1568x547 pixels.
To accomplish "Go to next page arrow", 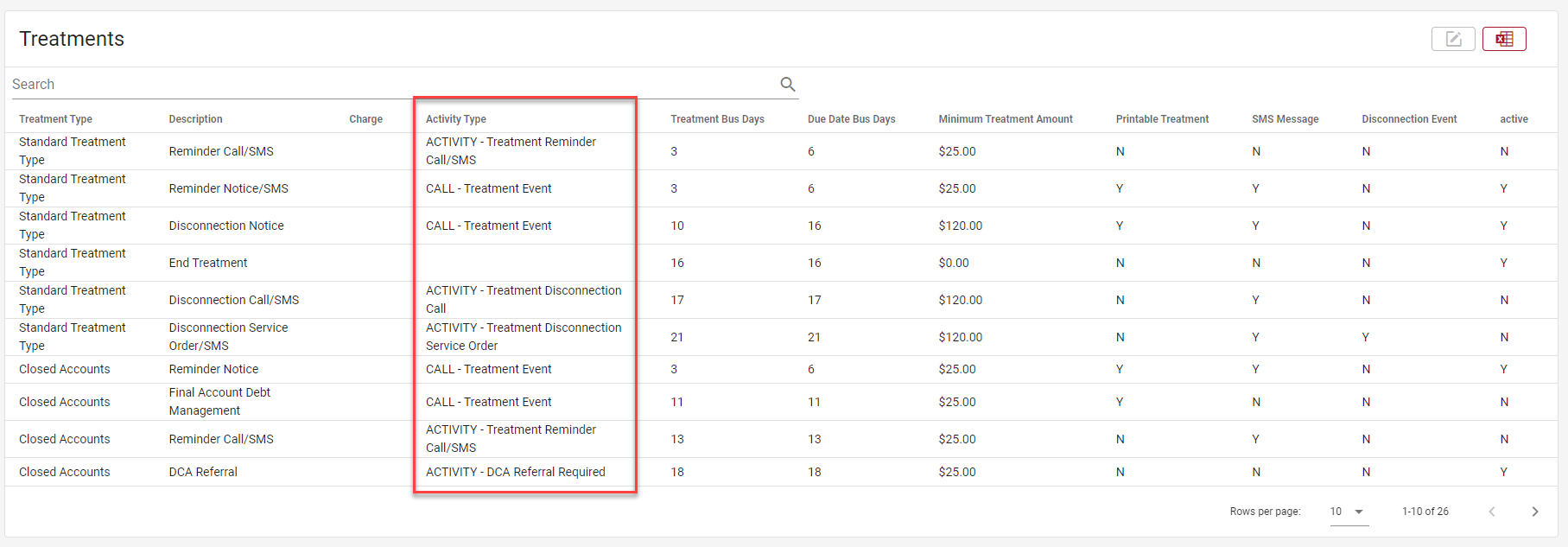I will point(1534,512).
